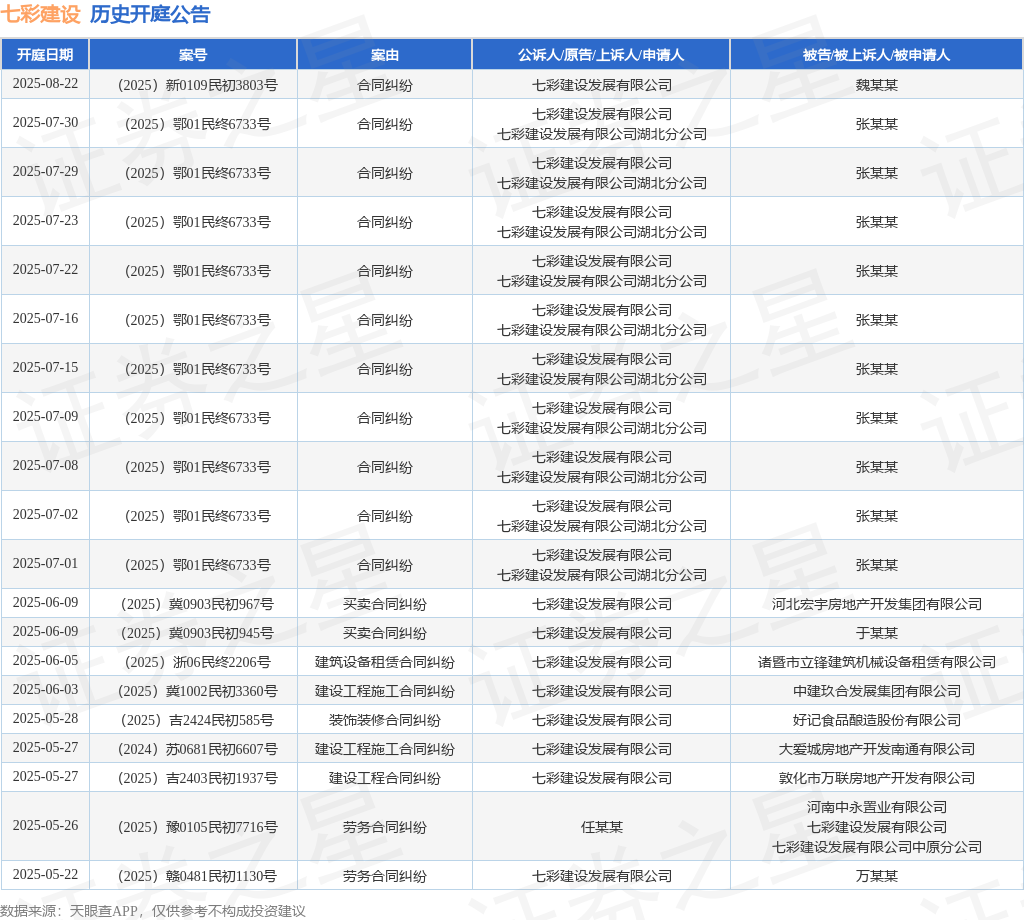Click the date 2025-06-05

[45, 661]
